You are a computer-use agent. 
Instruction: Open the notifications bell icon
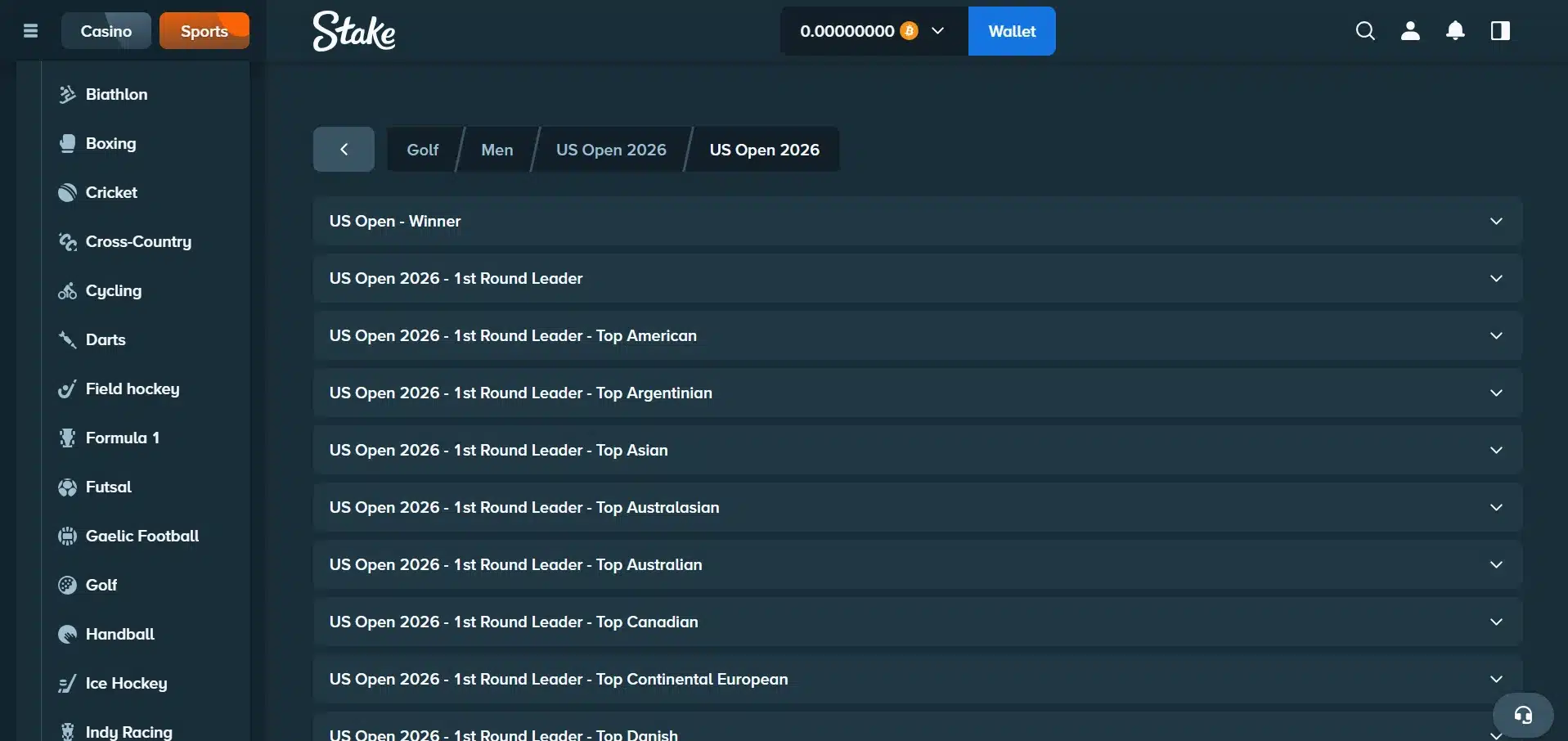point(1455,31)
